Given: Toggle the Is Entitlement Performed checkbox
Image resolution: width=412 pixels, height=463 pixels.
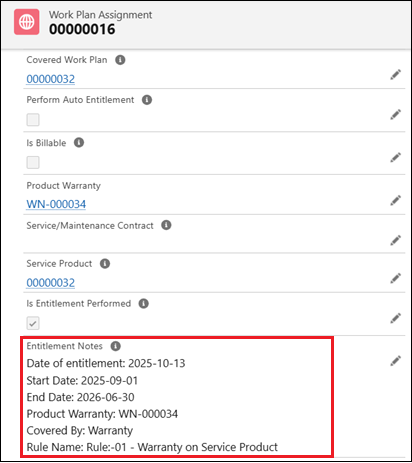Looking at the screenshot, I should (x=33, y=323).
